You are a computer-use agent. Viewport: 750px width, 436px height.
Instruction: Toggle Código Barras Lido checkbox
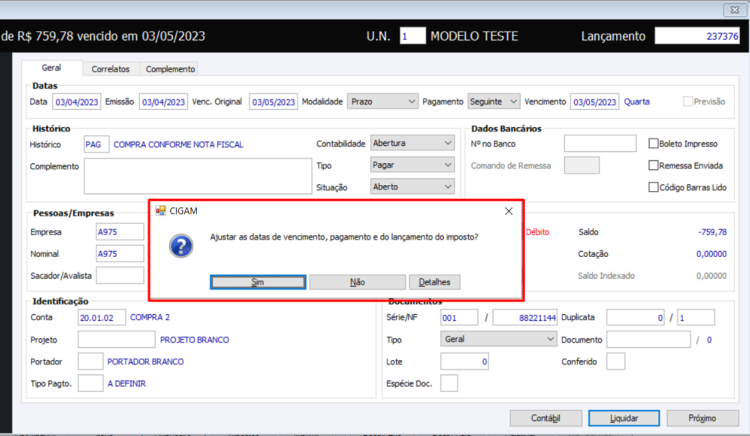[x=653, y=187]
